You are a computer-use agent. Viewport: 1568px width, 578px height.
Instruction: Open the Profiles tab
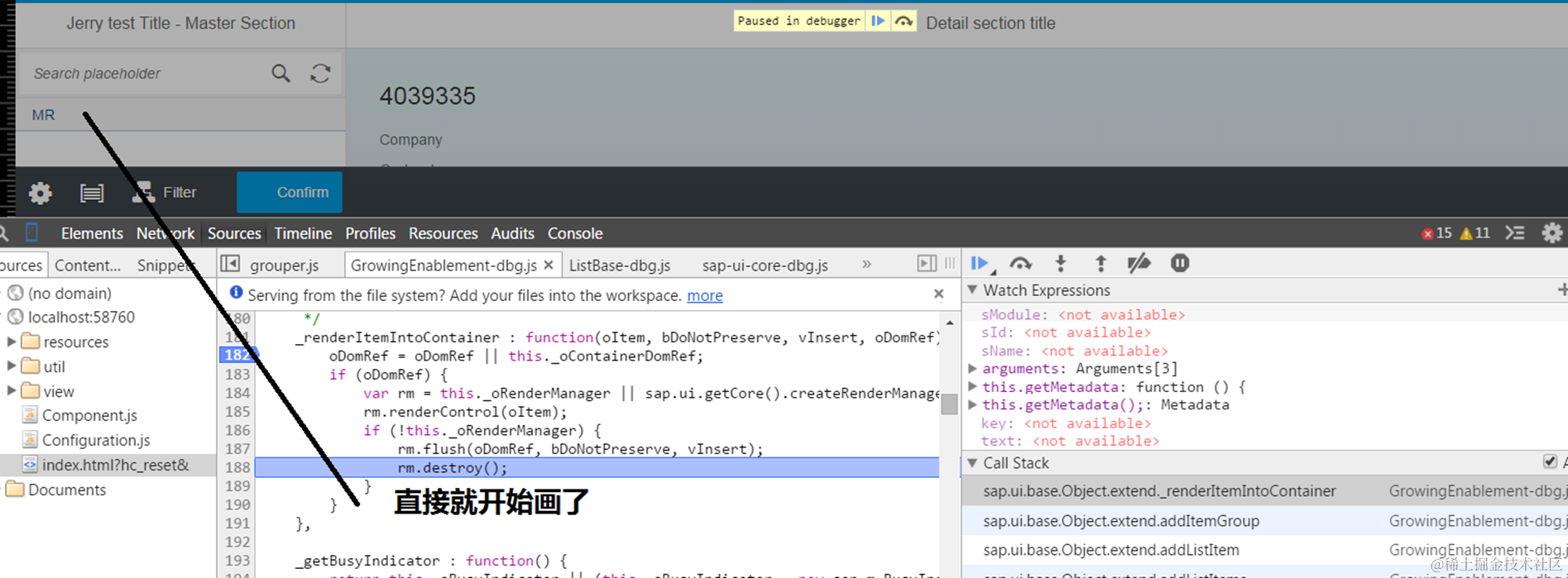click(x=370, y=233)
